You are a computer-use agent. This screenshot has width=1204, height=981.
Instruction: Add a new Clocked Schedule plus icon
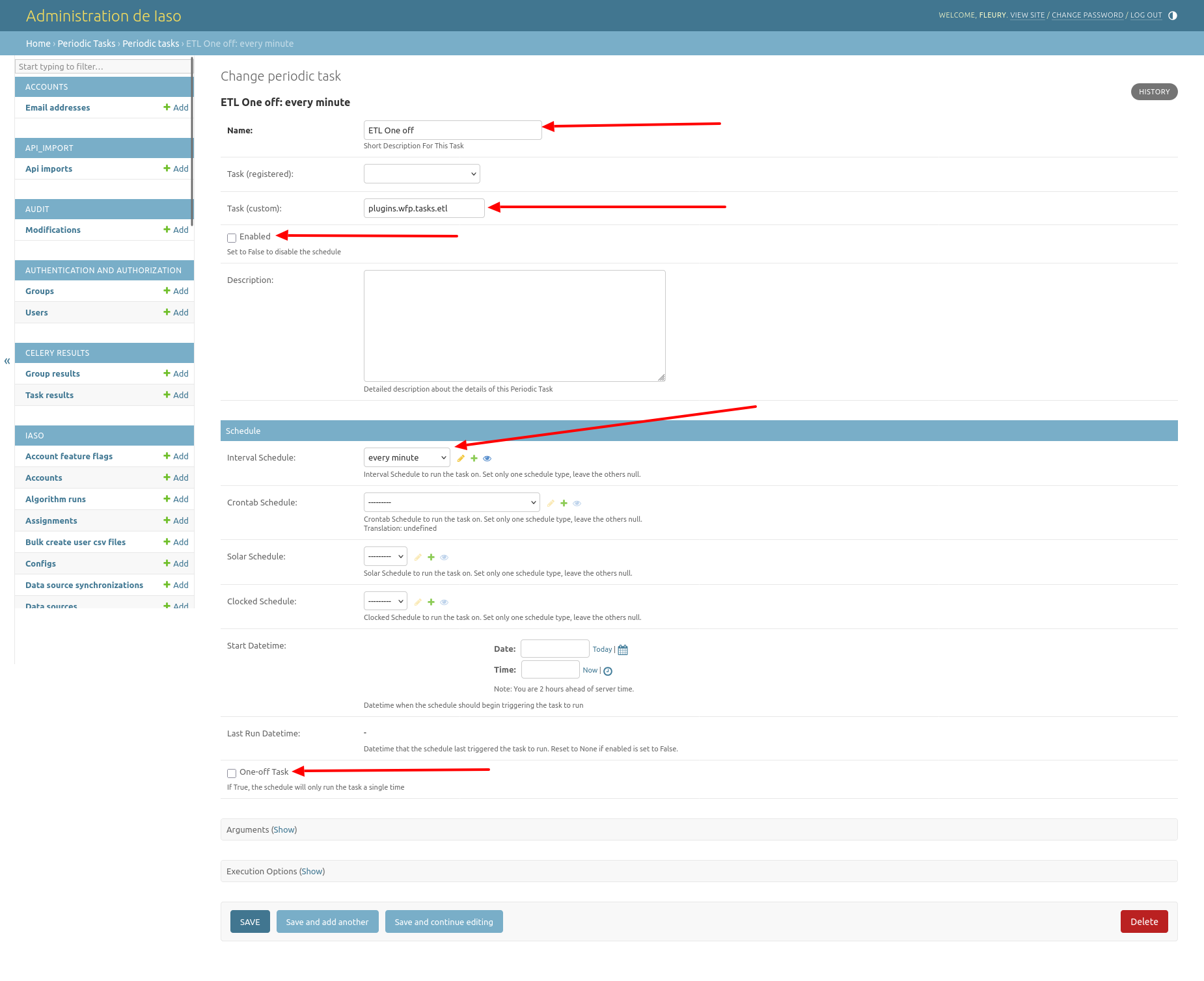click(431, 602)
